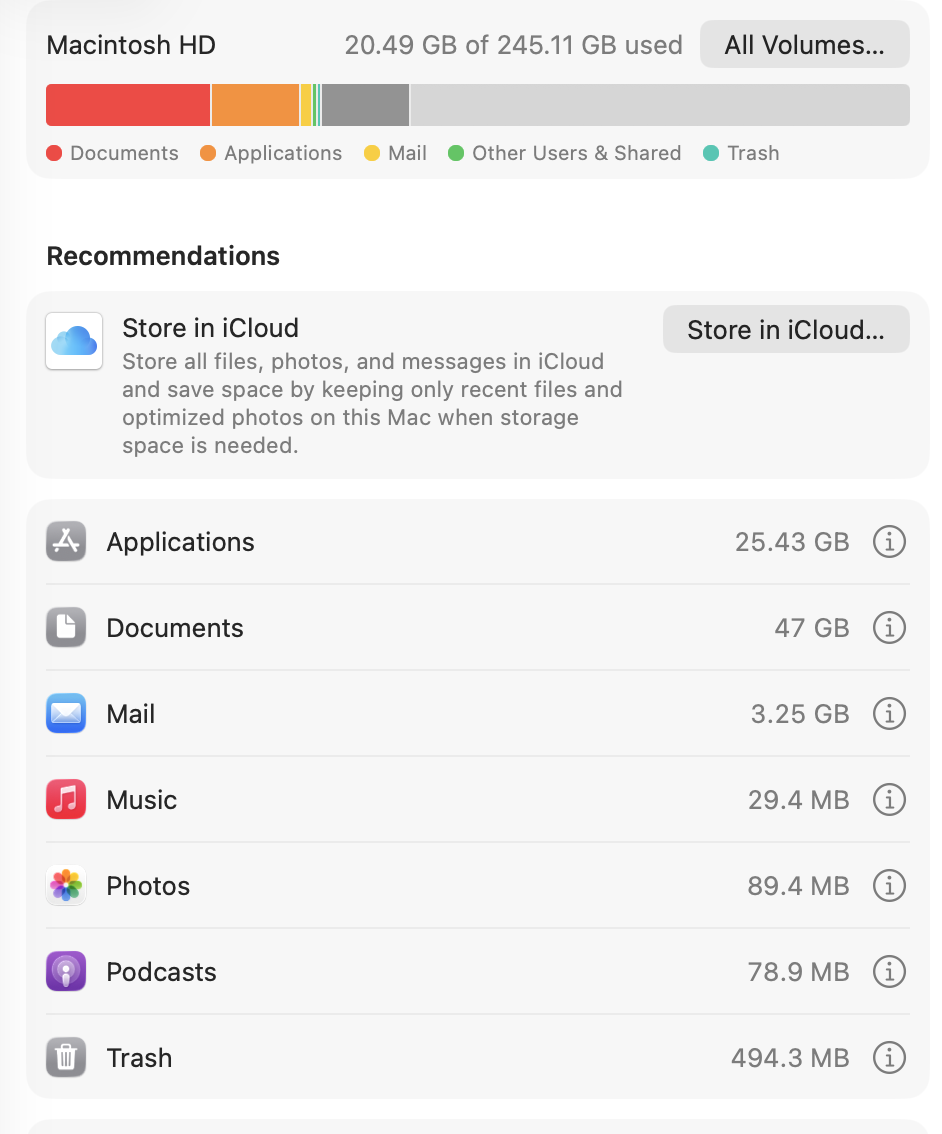Select the Mail row
The height and width of the screenshot is (1134, 942).
pyautogui.click(x=477, y=714)
